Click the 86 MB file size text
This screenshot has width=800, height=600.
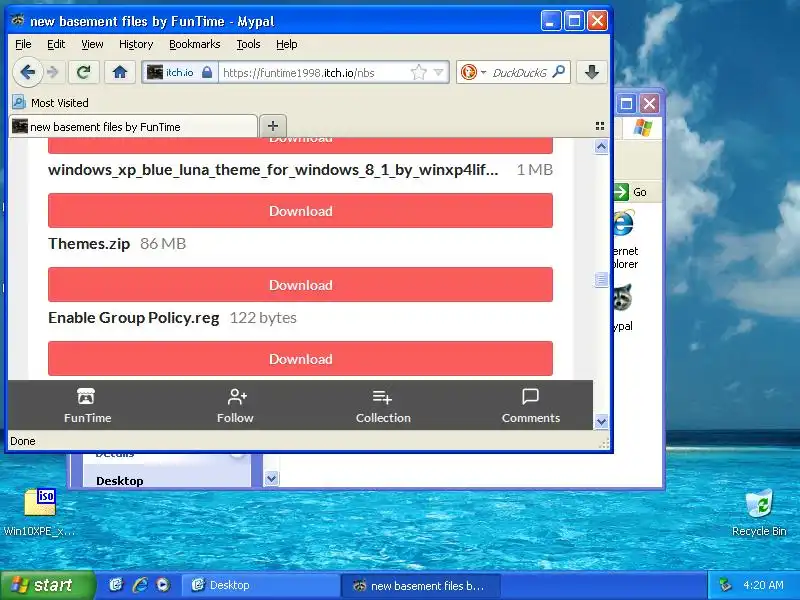coord(163,243)
